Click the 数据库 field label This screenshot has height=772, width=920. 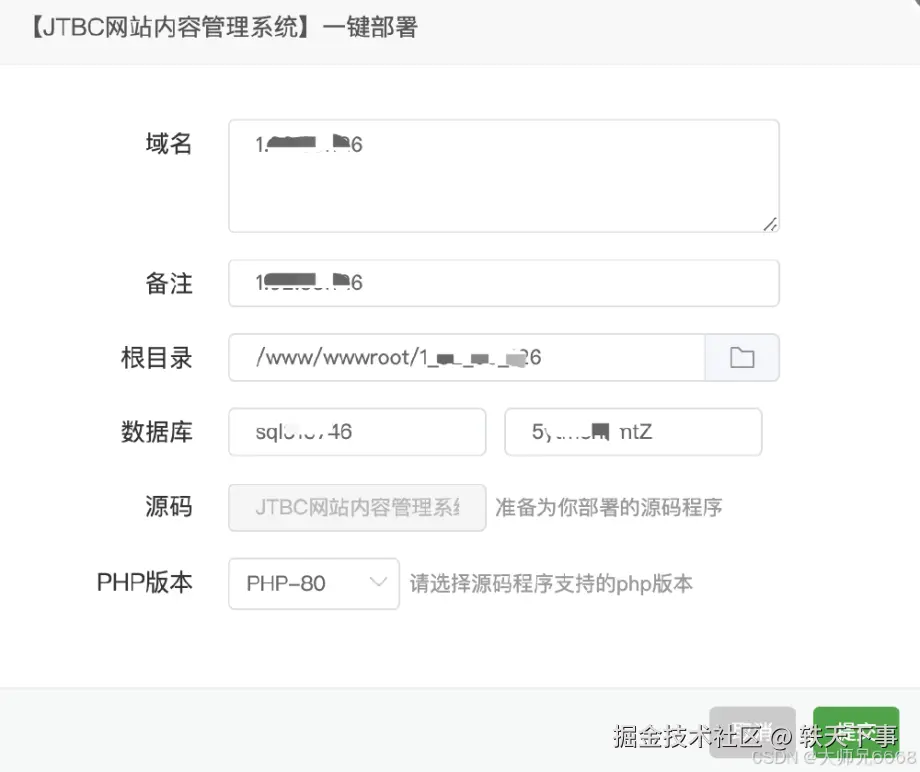coord(157,432)
